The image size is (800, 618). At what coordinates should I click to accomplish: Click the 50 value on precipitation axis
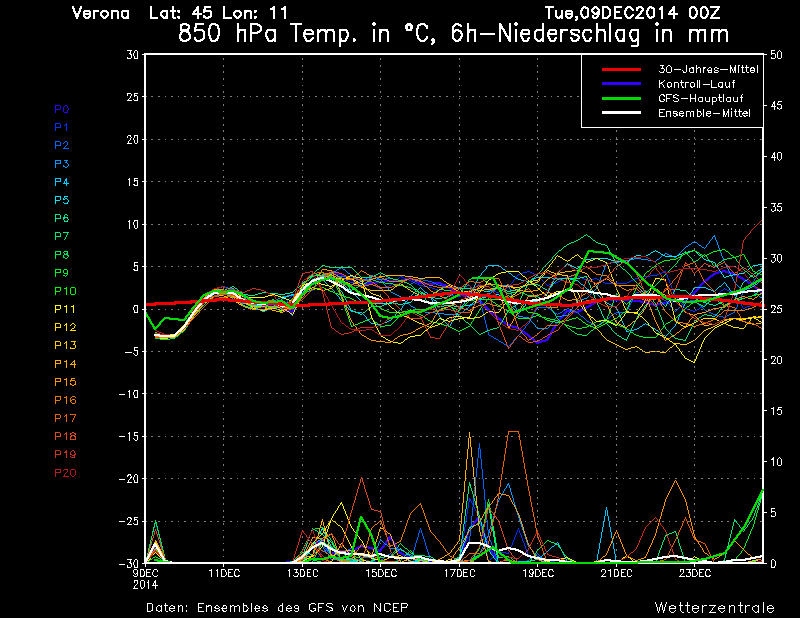pyautogui.click(x=776, y=55)
